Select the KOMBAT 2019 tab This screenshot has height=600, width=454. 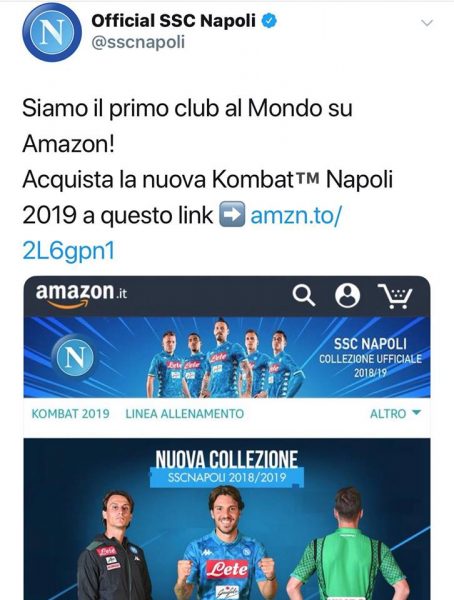tap(70, 414)
